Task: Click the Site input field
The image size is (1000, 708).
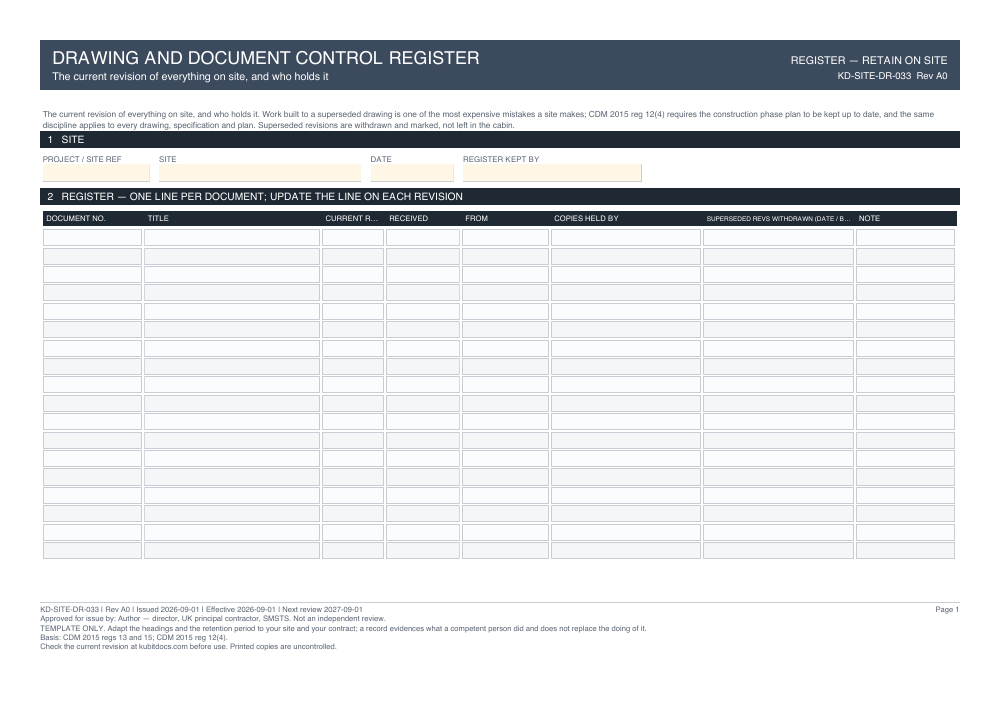Action: tap(260, 173)
